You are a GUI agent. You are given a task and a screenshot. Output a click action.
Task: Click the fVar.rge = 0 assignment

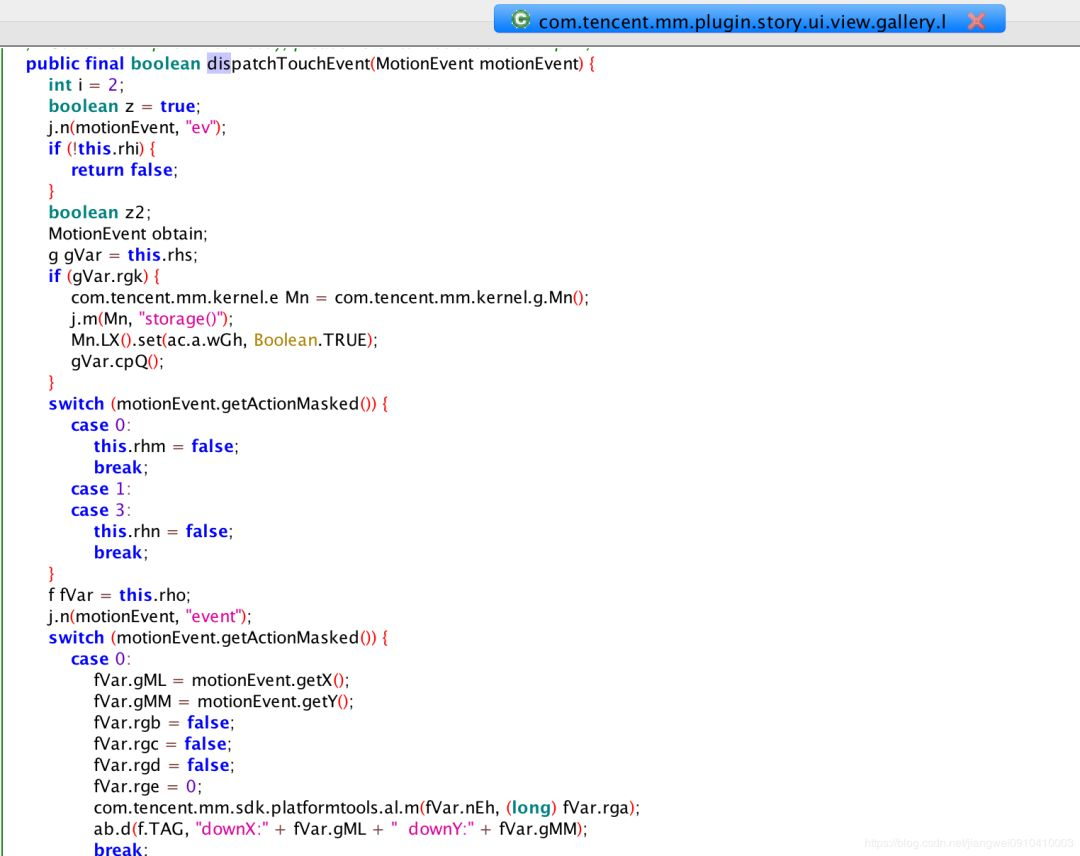tap(148, 786)
